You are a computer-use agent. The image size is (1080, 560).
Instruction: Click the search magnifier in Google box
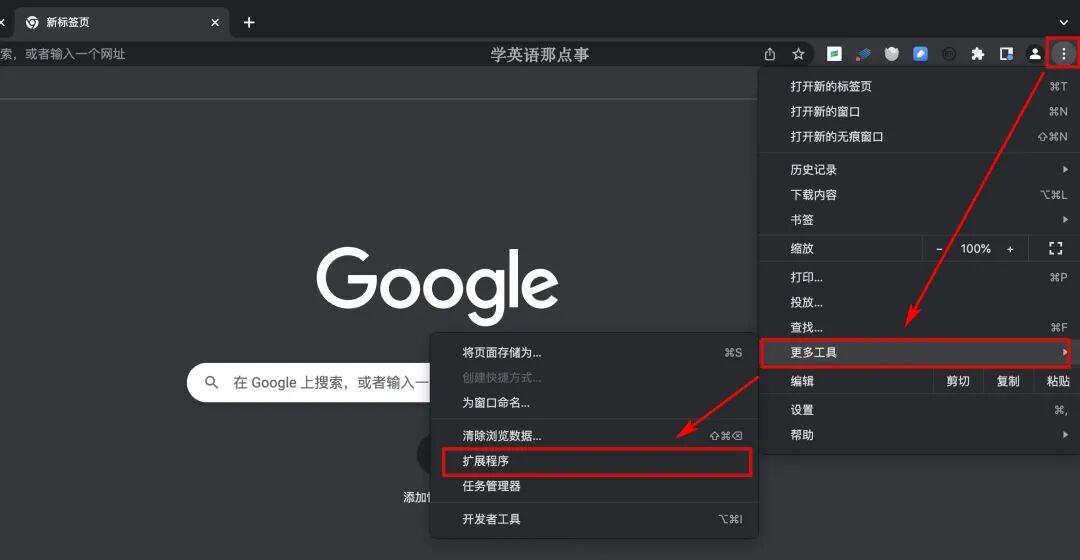click(x=211, y=382)
